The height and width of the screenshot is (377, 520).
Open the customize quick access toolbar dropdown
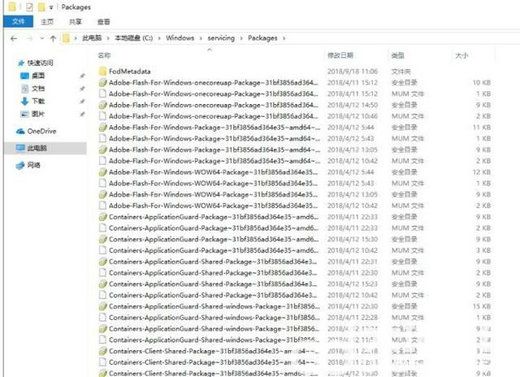51,7
